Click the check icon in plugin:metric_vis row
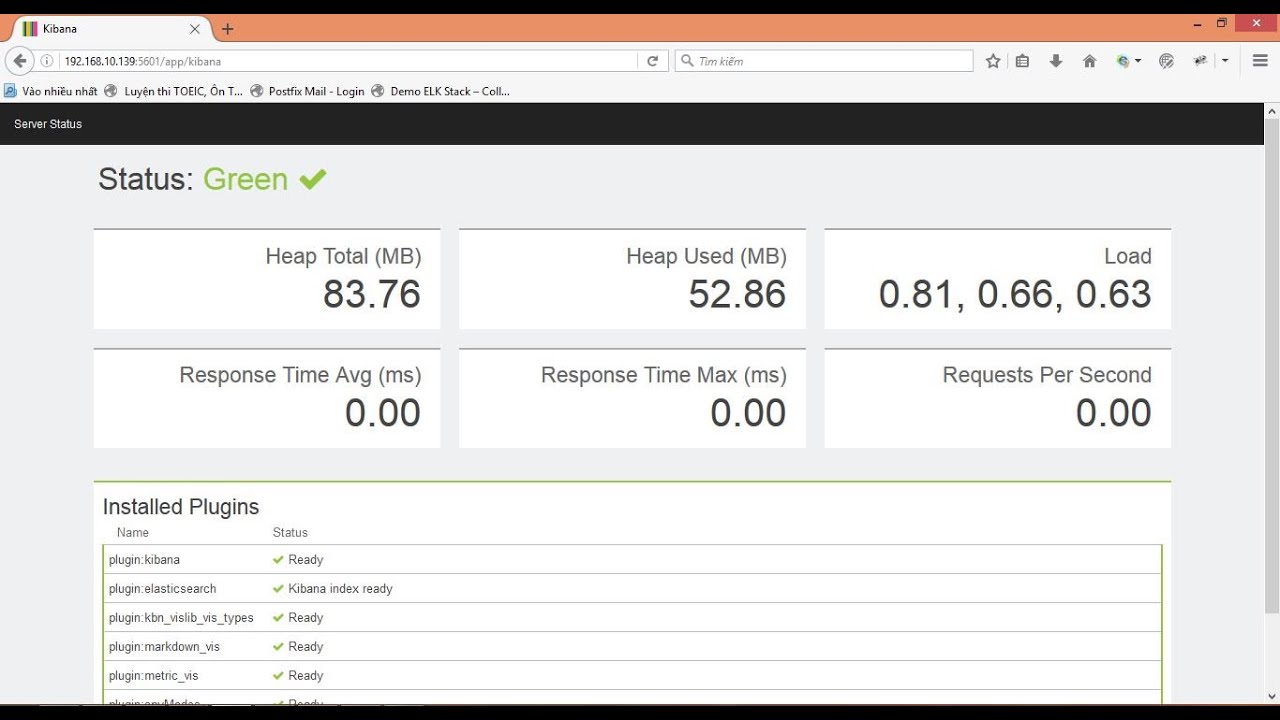Screen dimensions: 1280x720 click(278, 676)
